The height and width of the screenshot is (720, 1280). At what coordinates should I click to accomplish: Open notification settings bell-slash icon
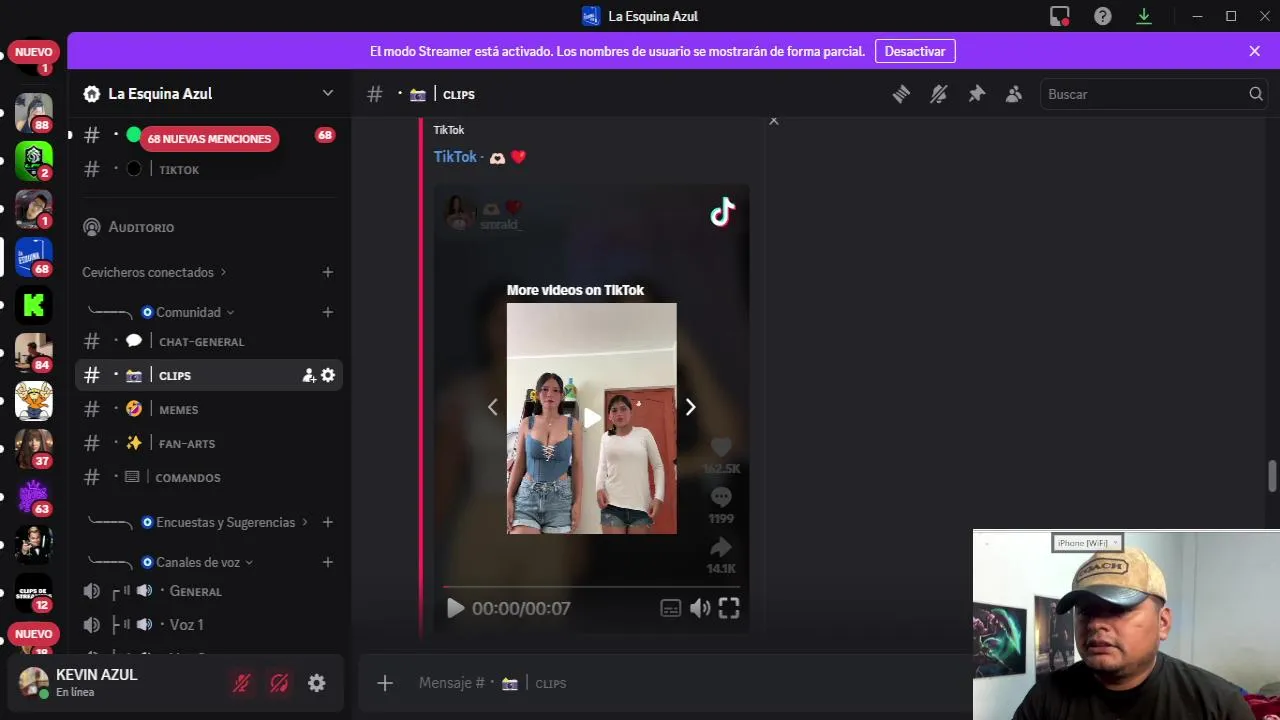[938, 94]
